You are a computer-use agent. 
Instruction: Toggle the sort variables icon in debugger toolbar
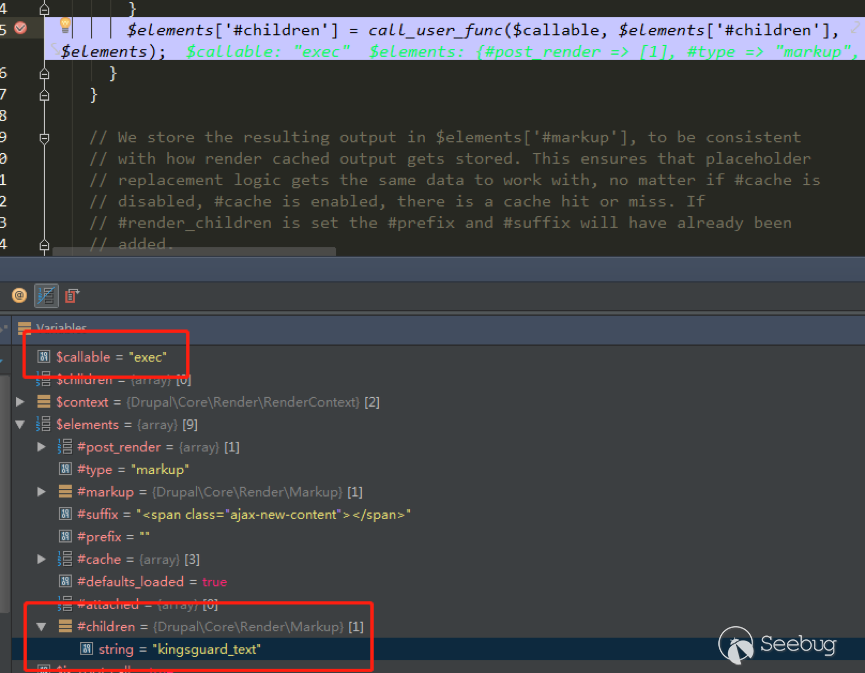point(46,296)
